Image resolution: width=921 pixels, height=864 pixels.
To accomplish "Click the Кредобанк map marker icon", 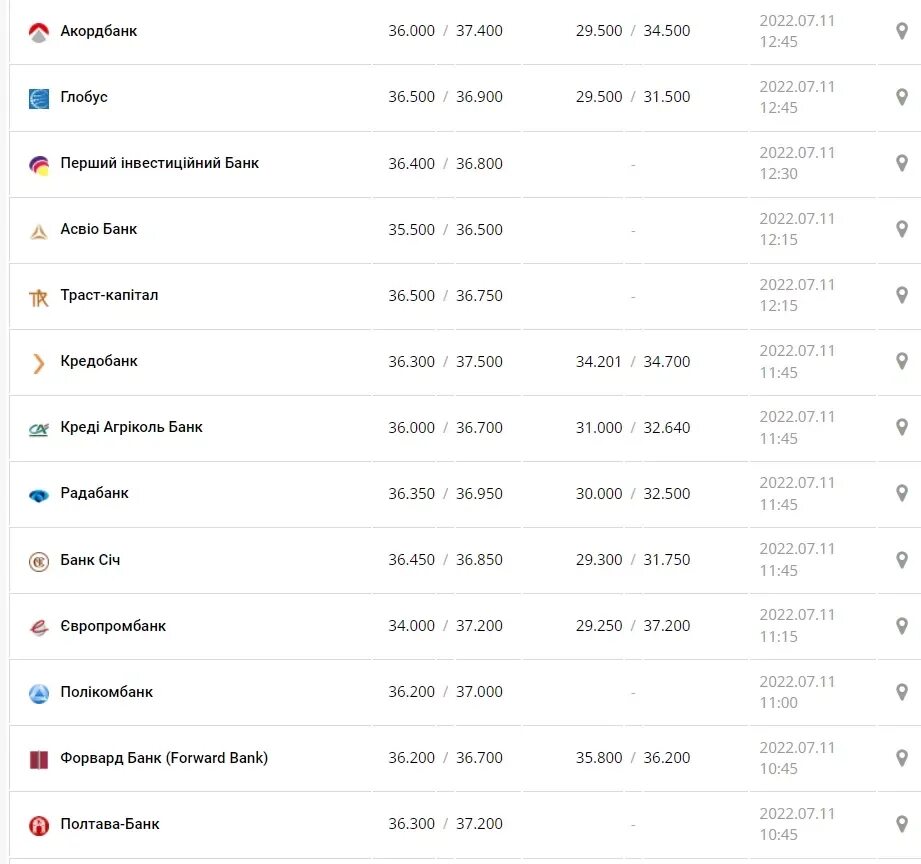I will pos(902,361).
